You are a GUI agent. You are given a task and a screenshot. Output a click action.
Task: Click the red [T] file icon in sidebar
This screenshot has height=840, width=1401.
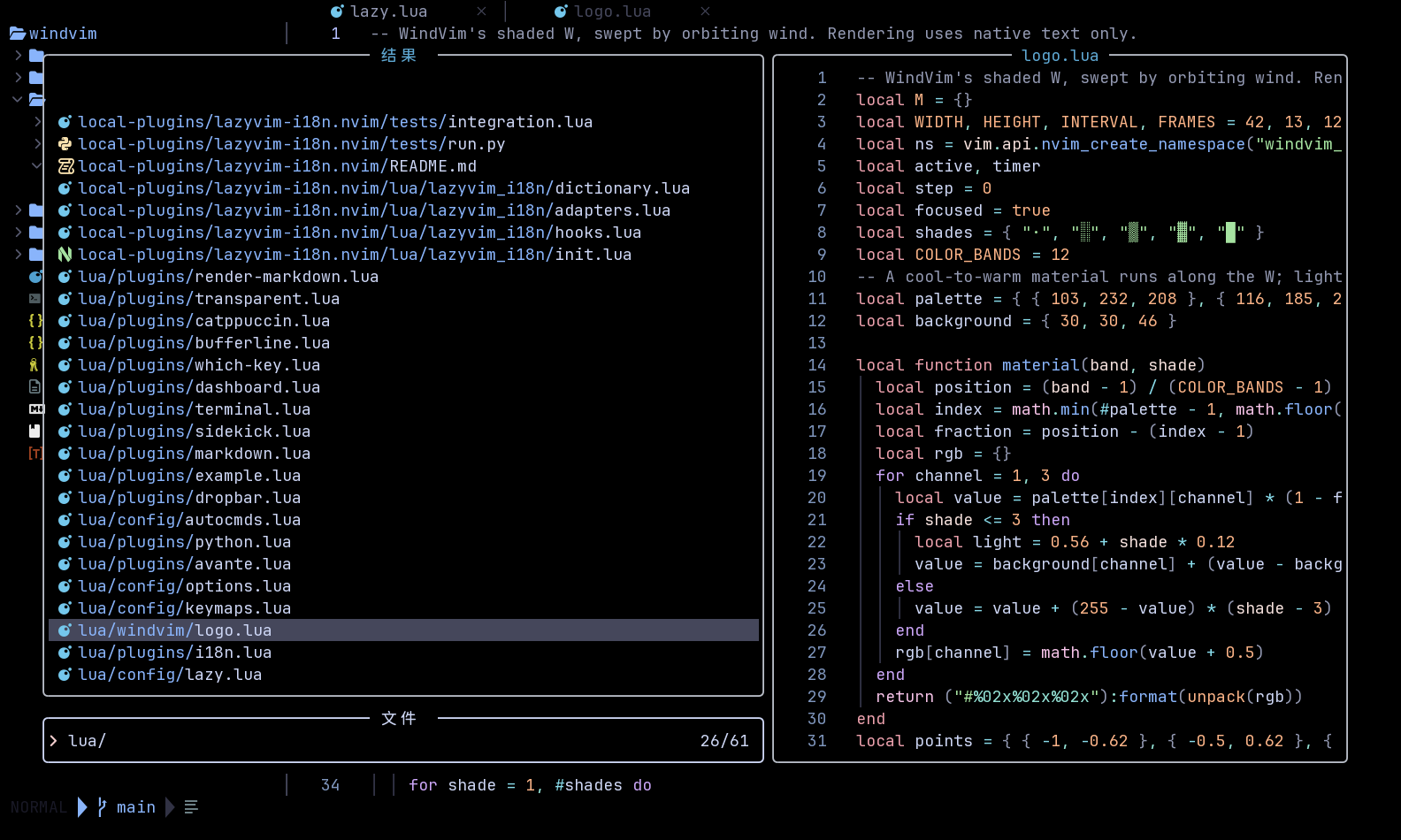[x=35, y=454]
